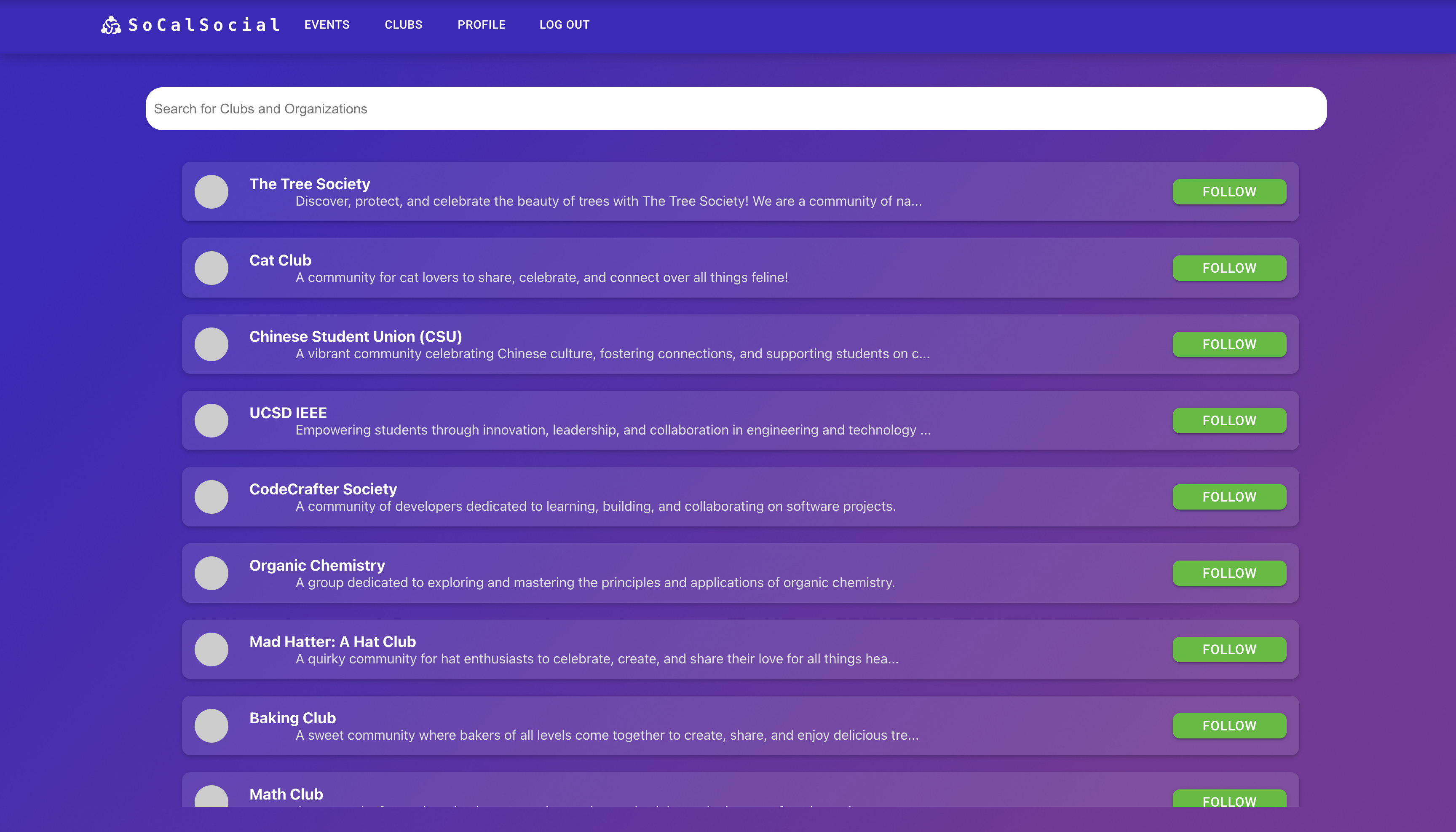Click the UCSD IEEE avatar circle
Image resolution: width=1456 pixels, height=832 pixels.
pos(211,420)
